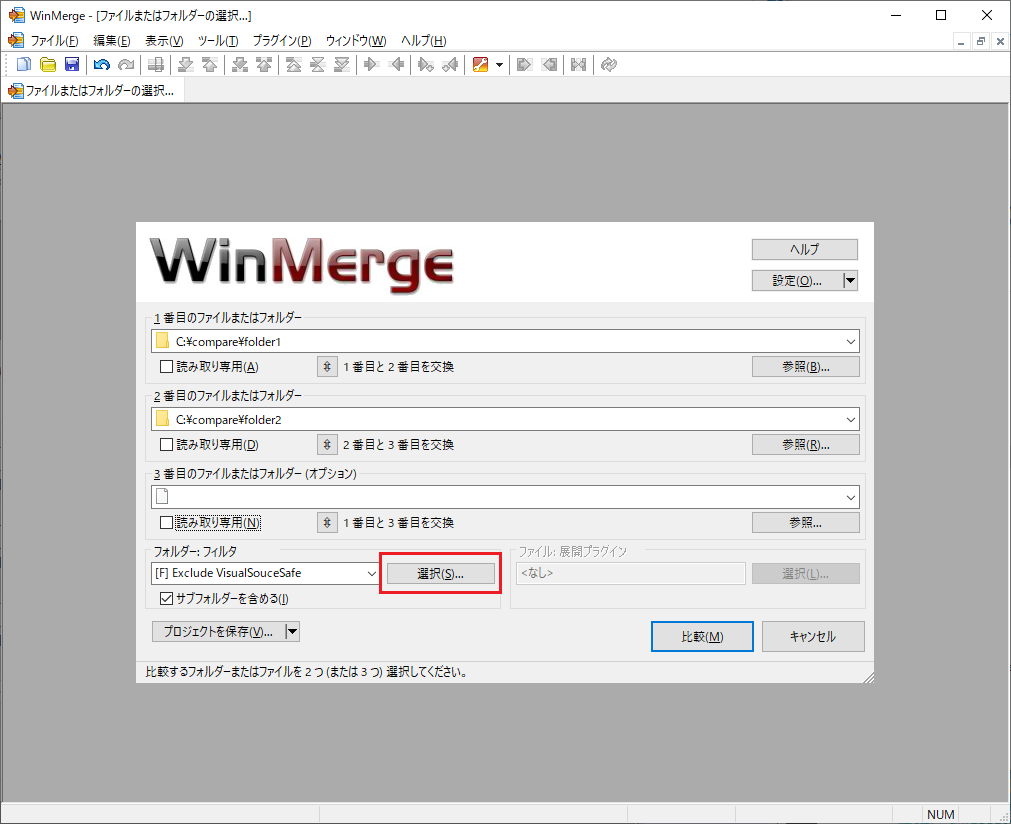The height and width of the screenshot is (824, 1011).
Task: Jump to Next Difference via toolbar
Action: pos(186,64)
